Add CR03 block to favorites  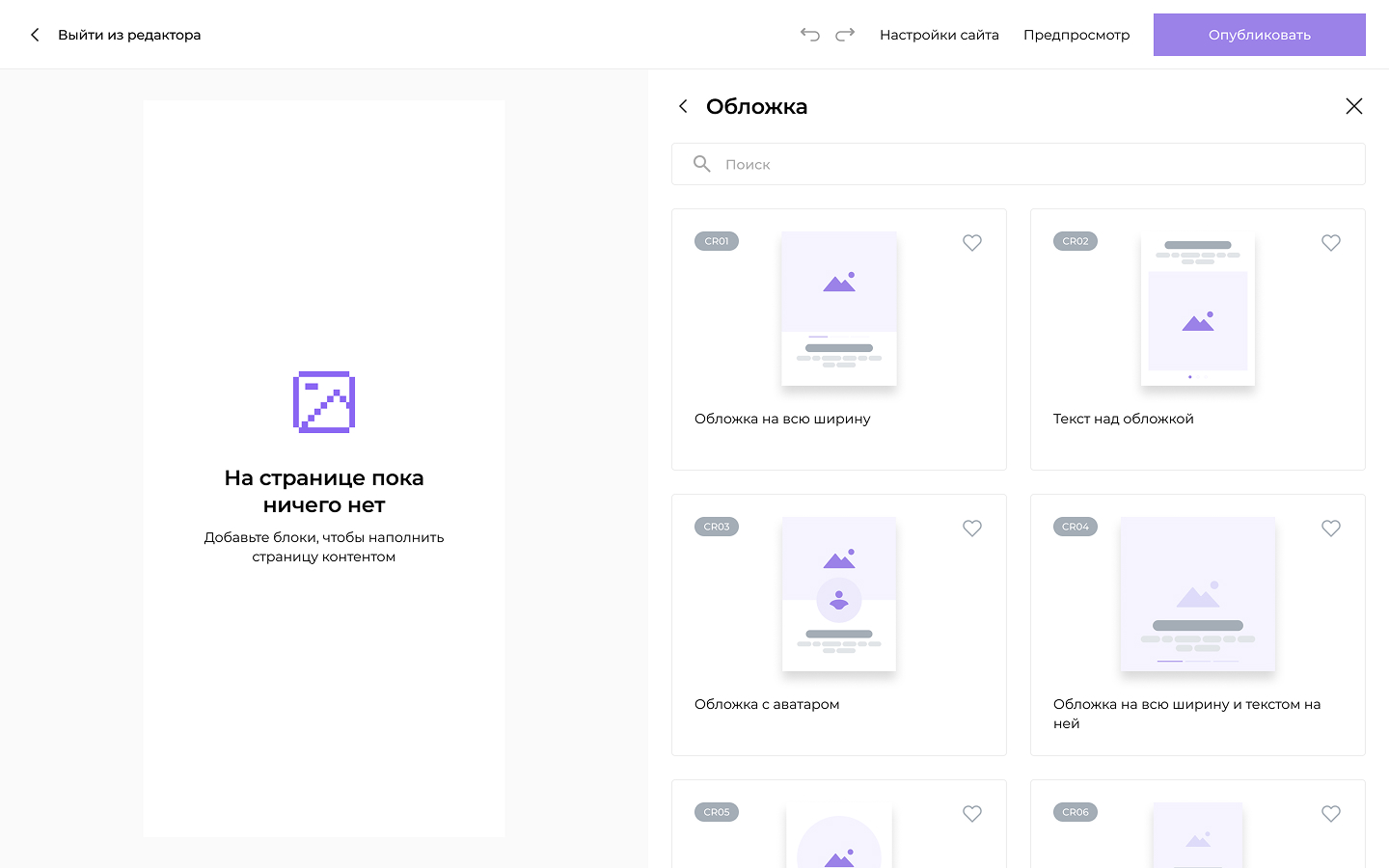(972, 529)
